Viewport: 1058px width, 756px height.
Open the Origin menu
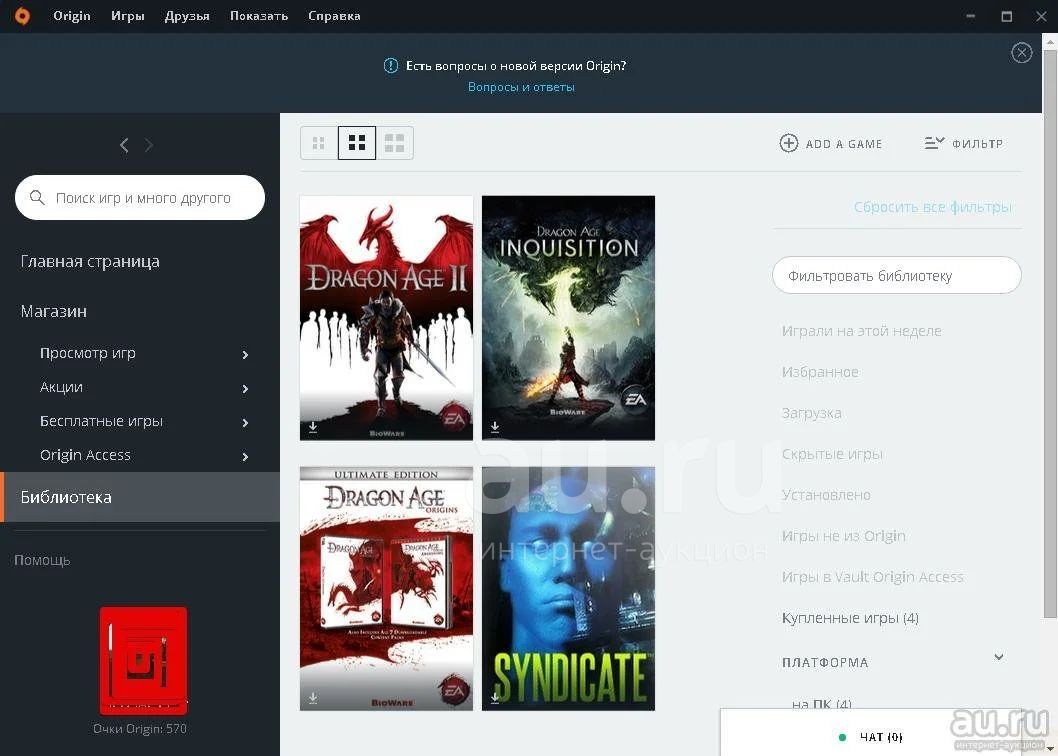click(x=72, y=16)
